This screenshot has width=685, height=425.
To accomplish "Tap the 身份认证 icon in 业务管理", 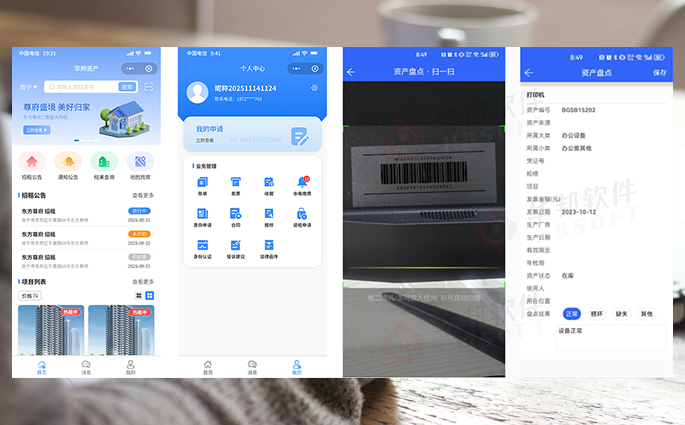I will click(x=203, y=246).
